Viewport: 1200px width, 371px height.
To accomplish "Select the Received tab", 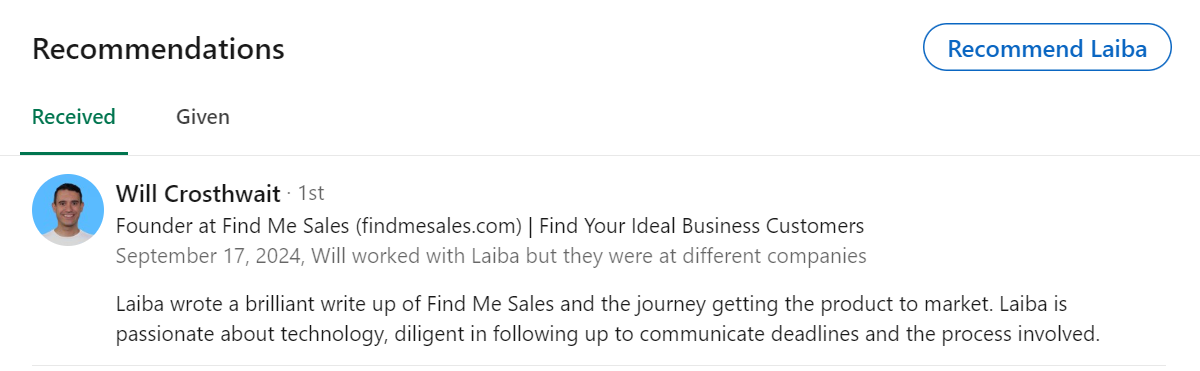I will pyautogui.click(x=74, y=117).
